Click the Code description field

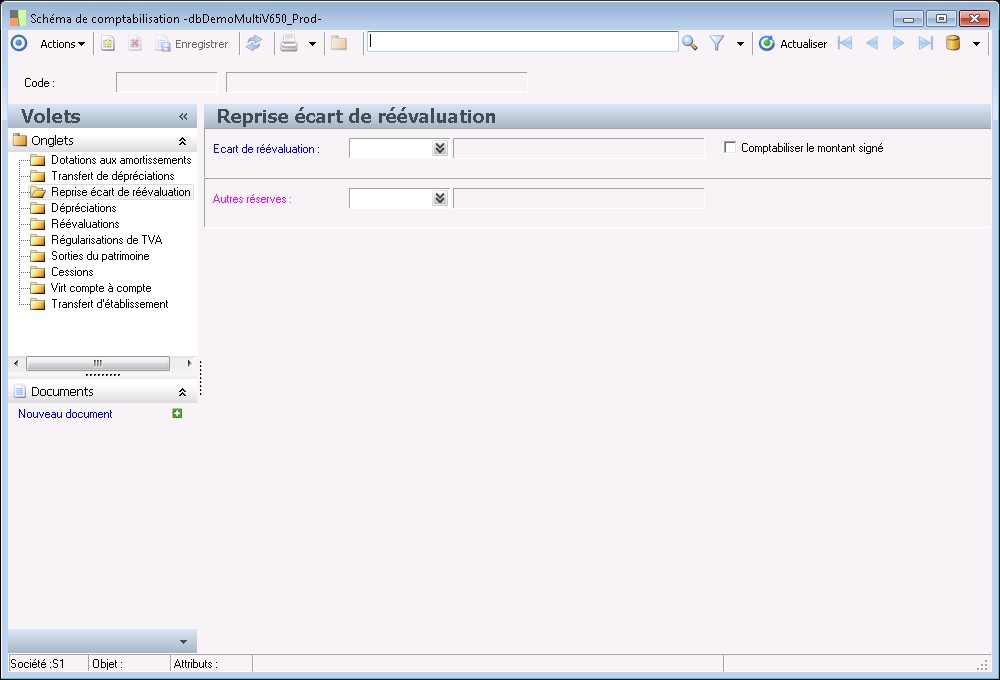(377, 82)
